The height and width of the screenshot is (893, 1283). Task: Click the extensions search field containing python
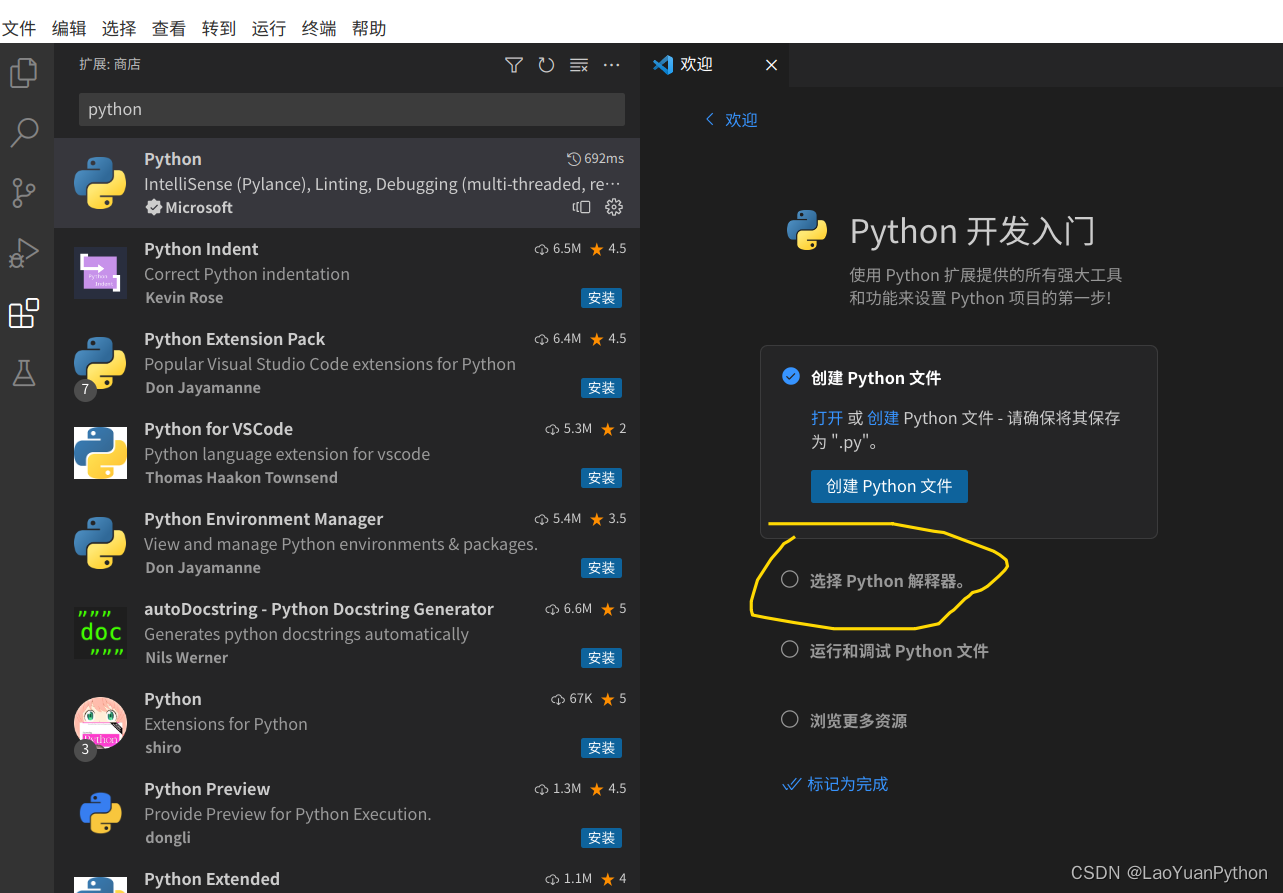[x=352, y=109]
